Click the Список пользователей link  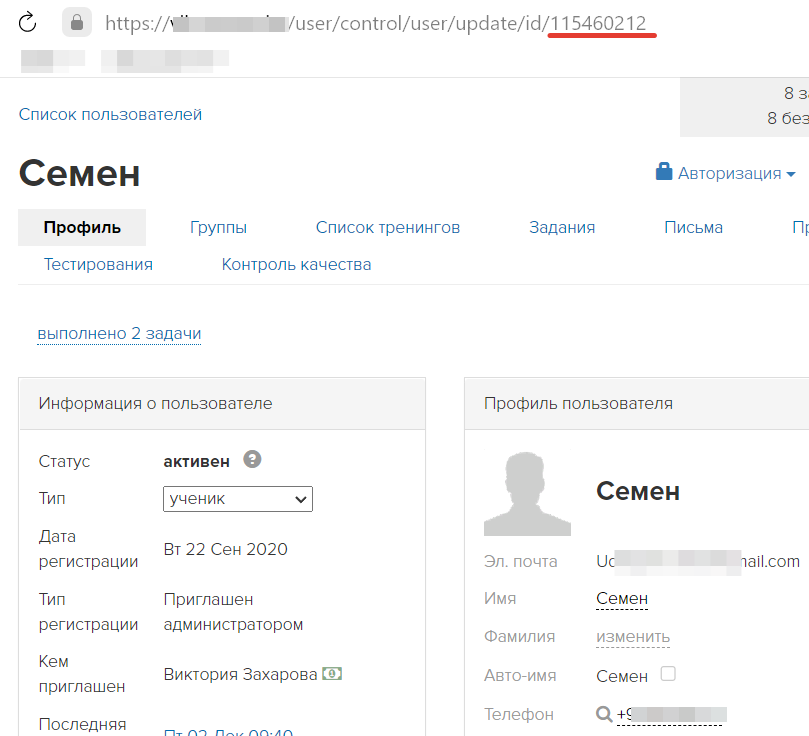tap(110, 114)
